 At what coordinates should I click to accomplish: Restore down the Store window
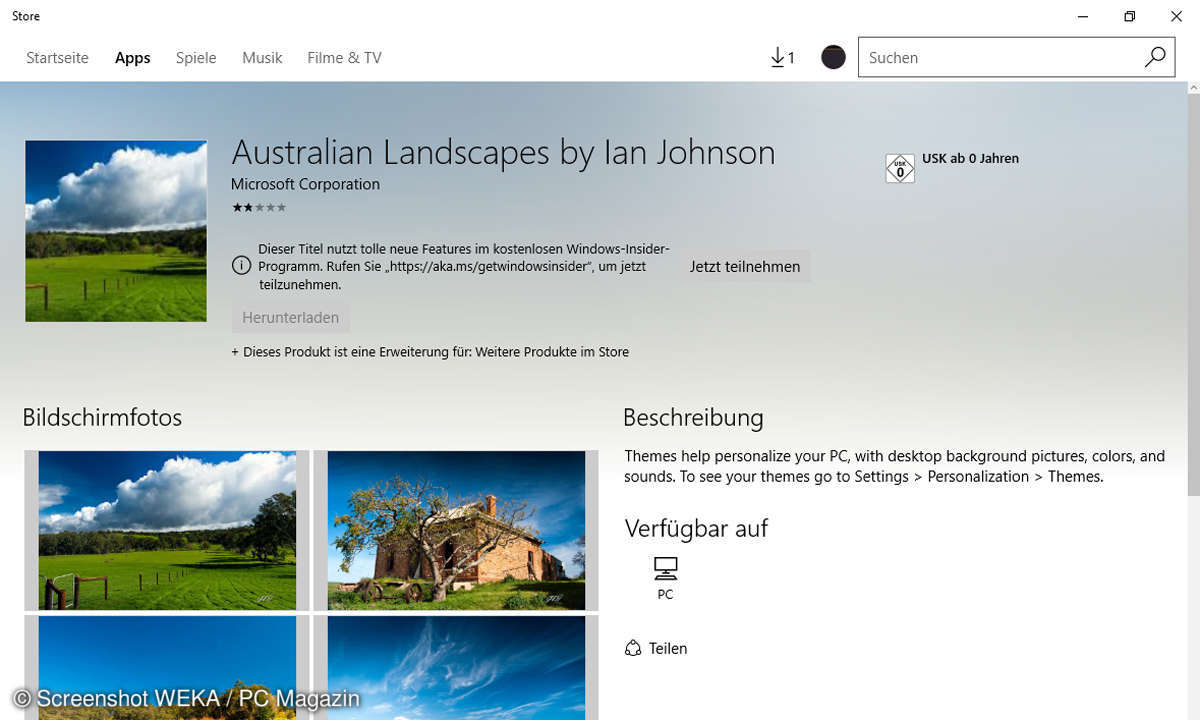coord(1129,16)
